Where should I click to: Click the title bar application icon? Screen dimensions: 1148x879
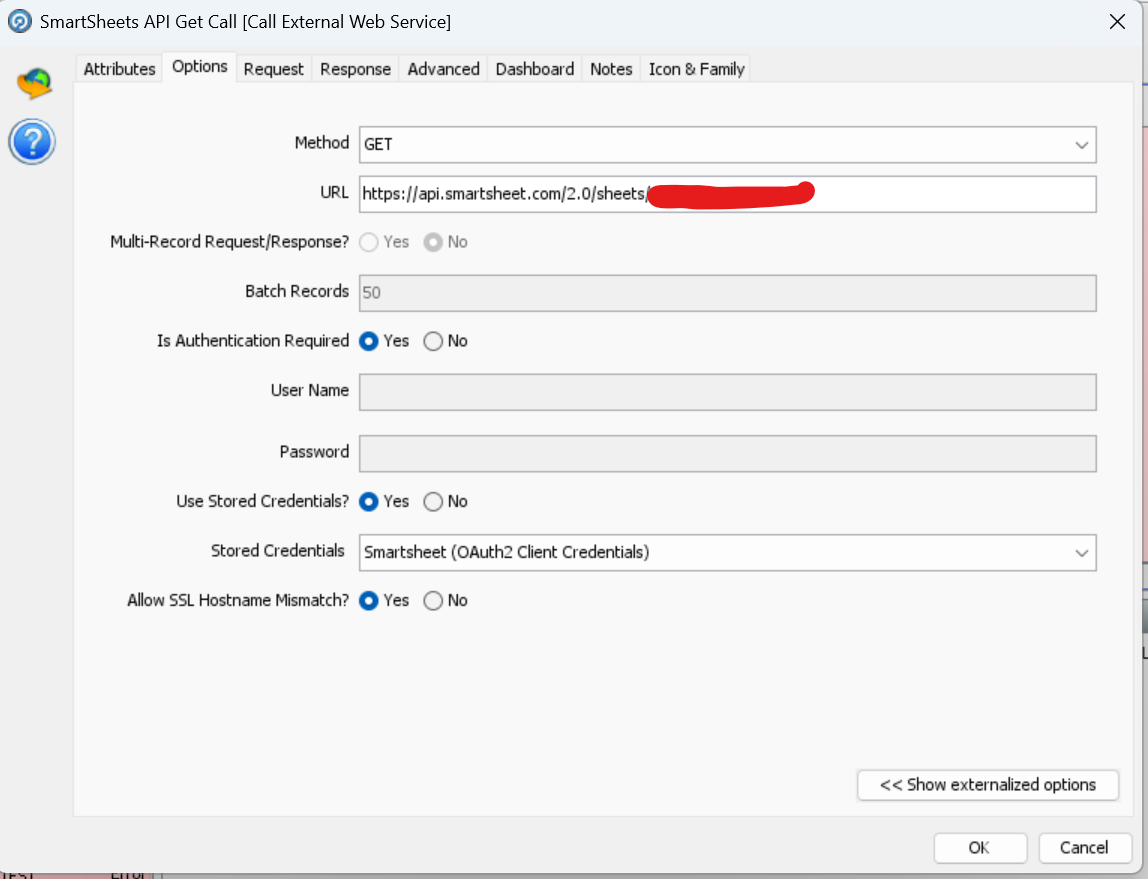[x=20, y=21]
